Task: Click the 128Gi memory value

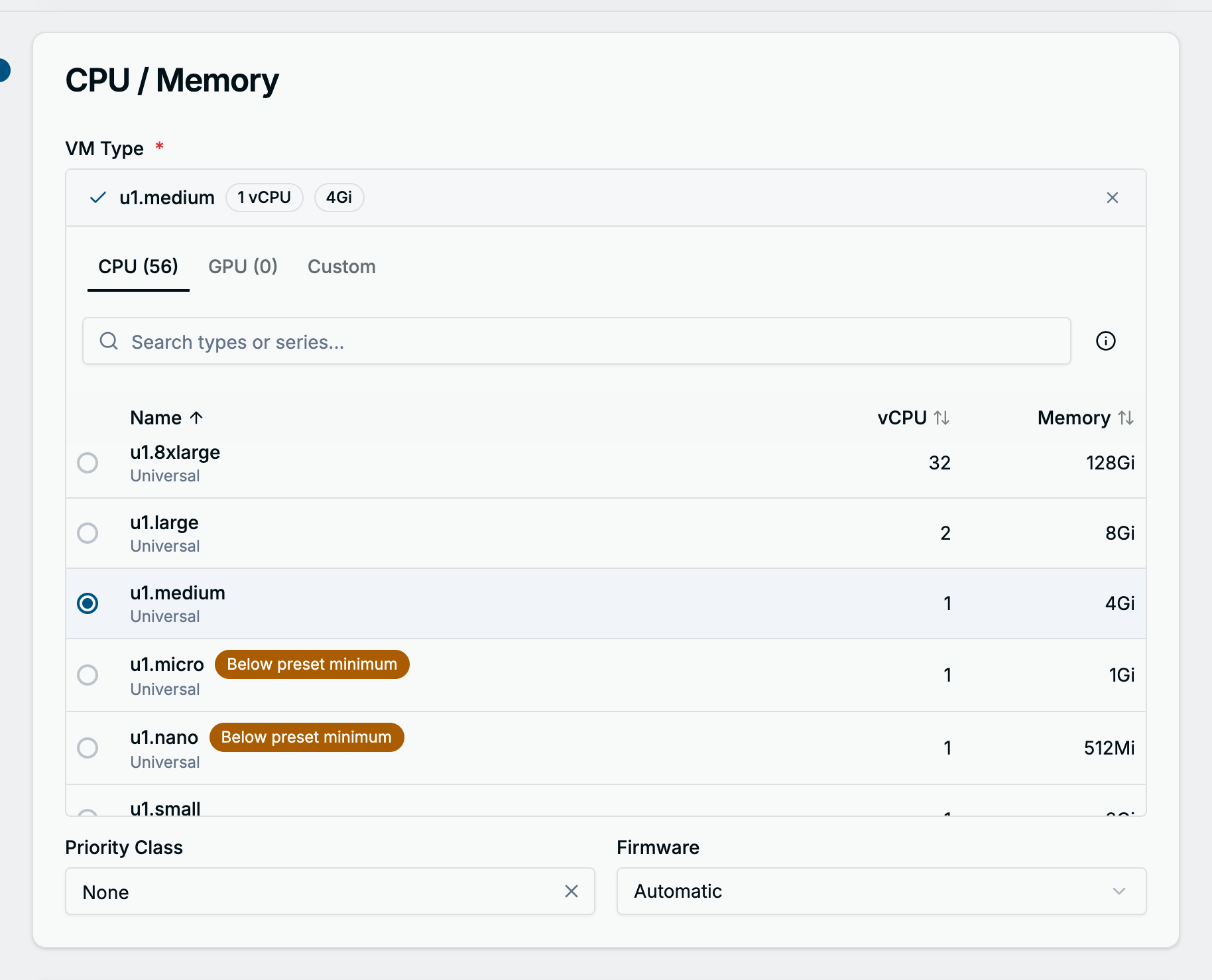Action: (1110, 463)
